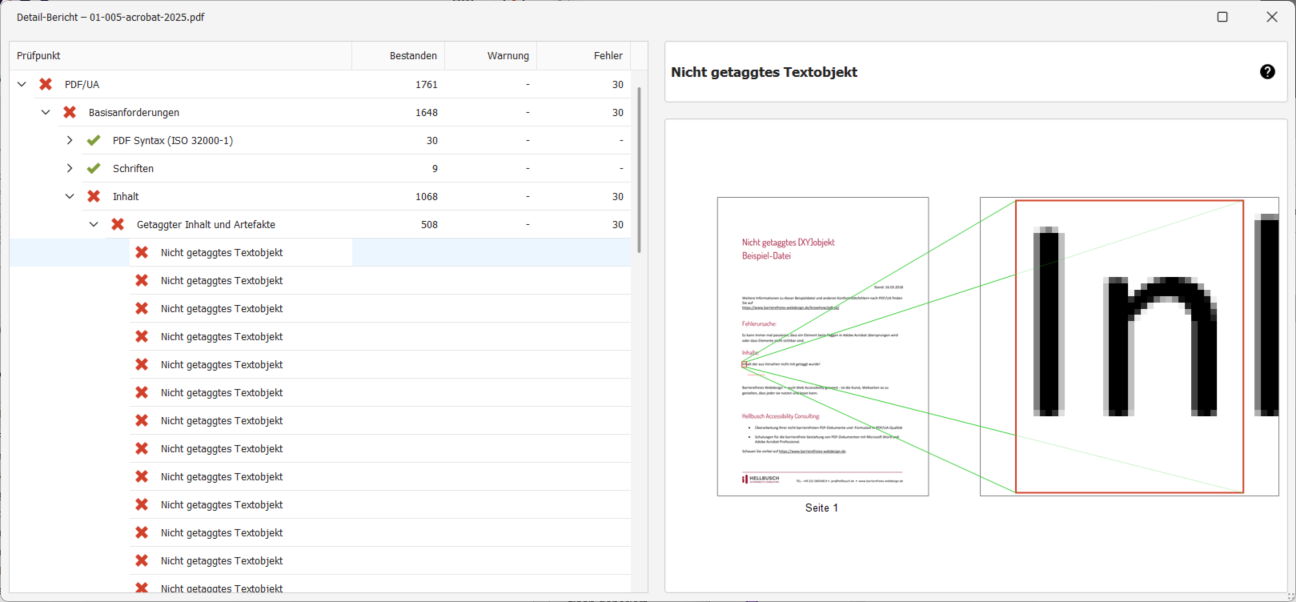Collapse the Inhalt tree node
Screen dimensions: 1296x602
point(70,197)
